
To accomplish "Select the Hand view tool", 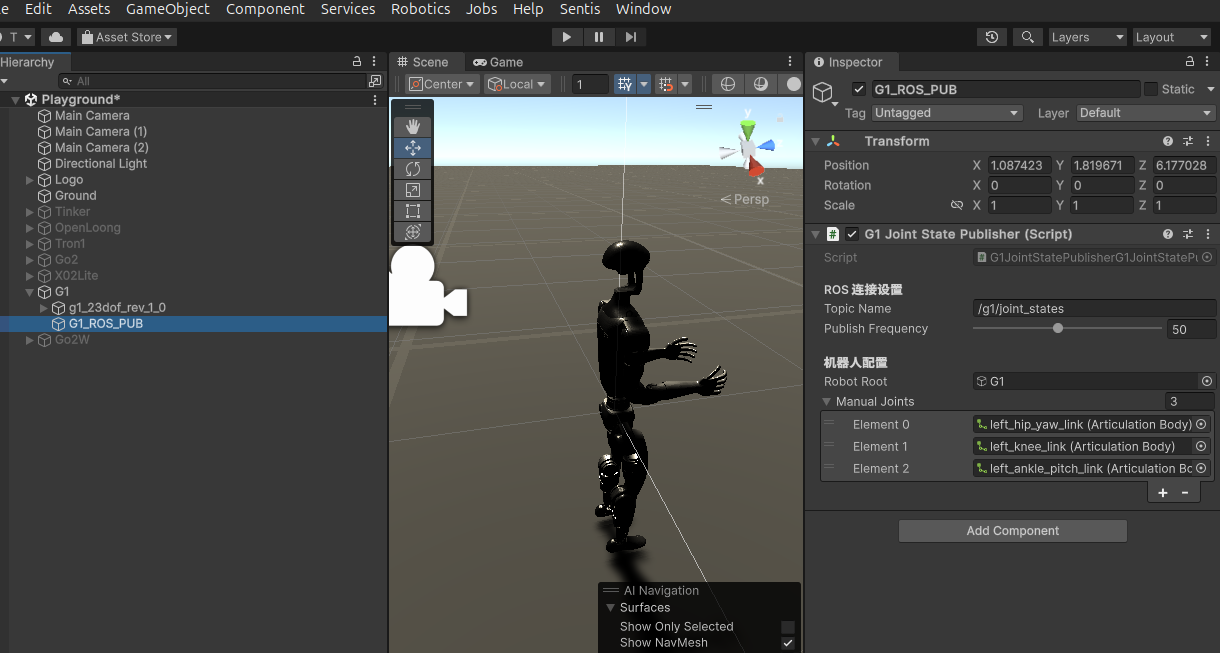I will point(413,127).
